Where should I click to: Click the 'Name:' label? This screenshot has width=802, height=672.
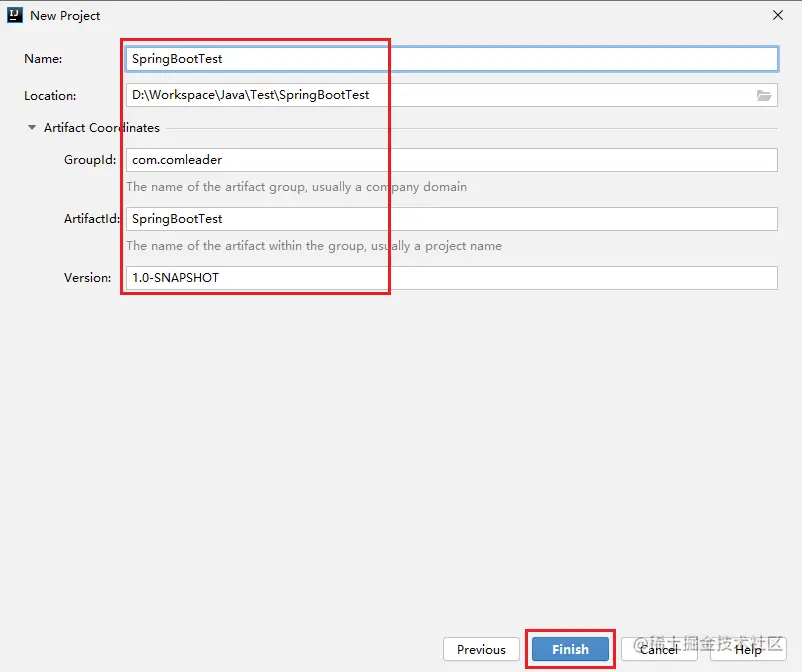pyautogui.click(x=43, y=59)
